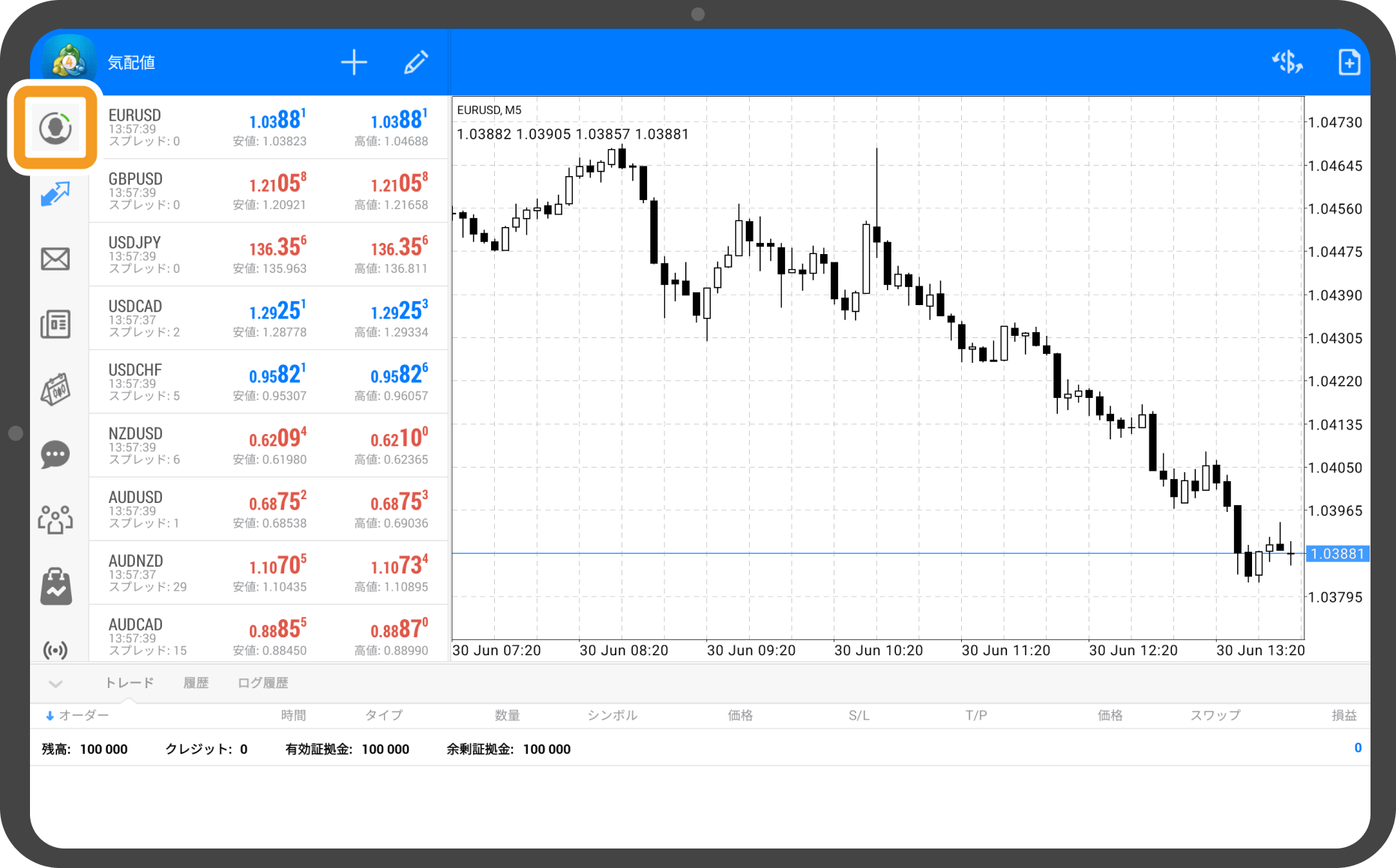The image size is (1396, 868).
Task: Open the market shopping bag icon
Action: (x=55, y=585)
